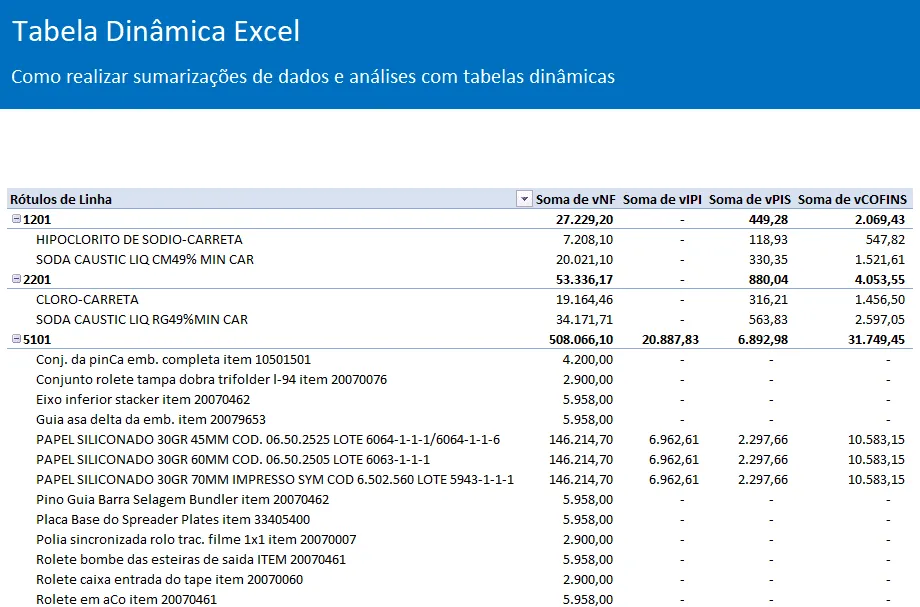Click PAPEL SILICONADO 30GR 70MM IMPRESSO row label

coord(275,479)
